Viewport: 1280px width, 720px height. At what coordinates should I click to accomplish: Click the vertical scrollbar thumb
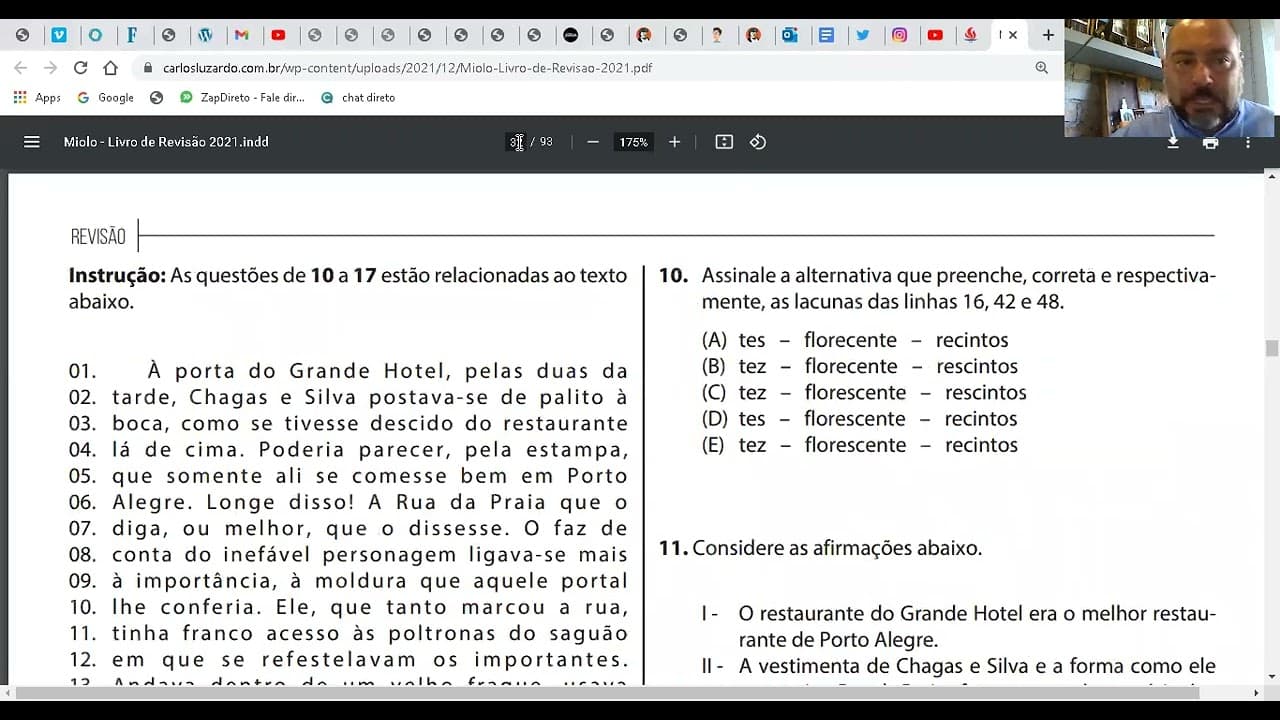click(1272, 348)
